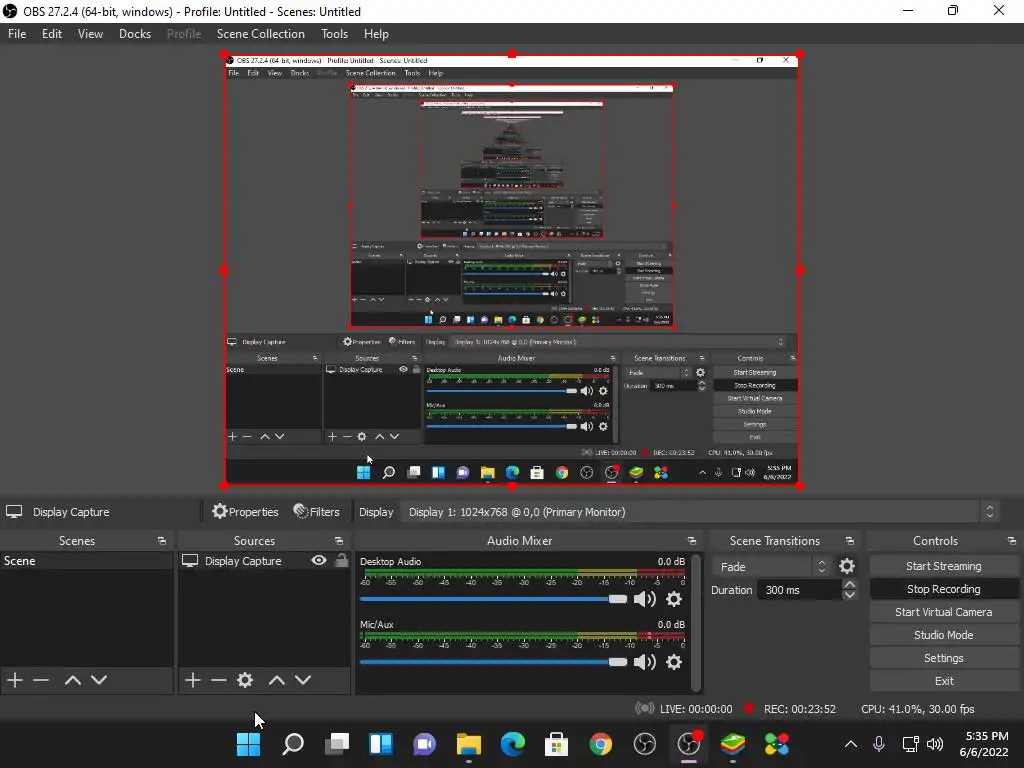The height and width of the screenshot is (768, 1024).
Task: Open the File menu
Action: (x=17, y=34)
